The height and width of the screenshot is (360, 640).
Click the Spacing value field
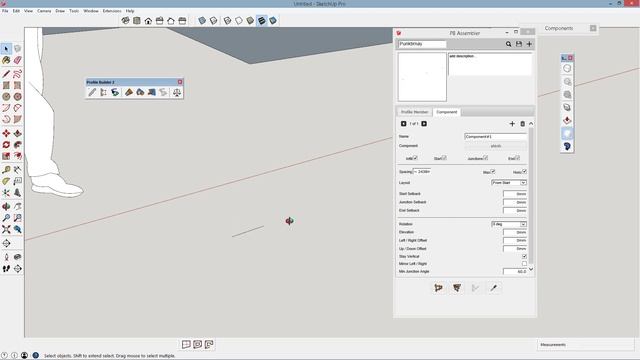click(x=422, y=172)
